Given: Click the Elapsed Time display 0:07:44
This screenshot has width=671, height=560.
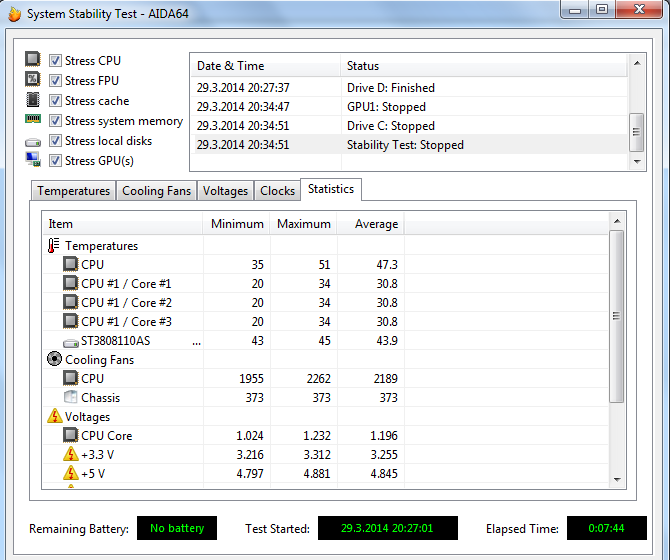Looking at the screenshot, I should [606, 528].
